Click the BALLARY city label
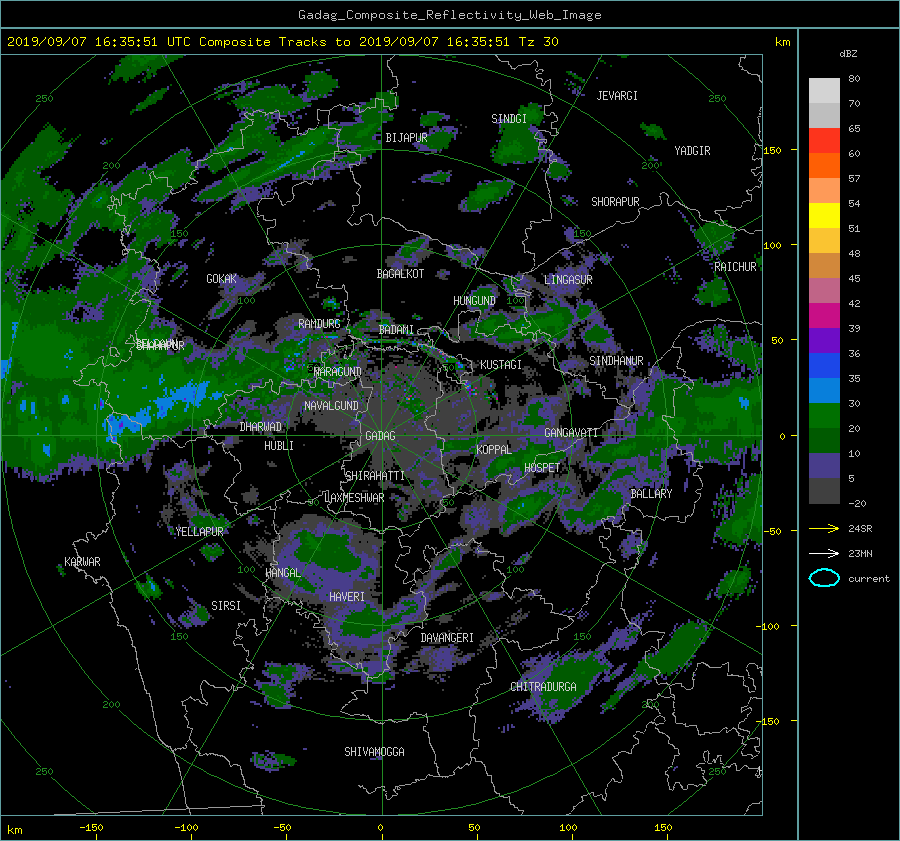The height and width of the screenshot is (841, 900). 651,494
